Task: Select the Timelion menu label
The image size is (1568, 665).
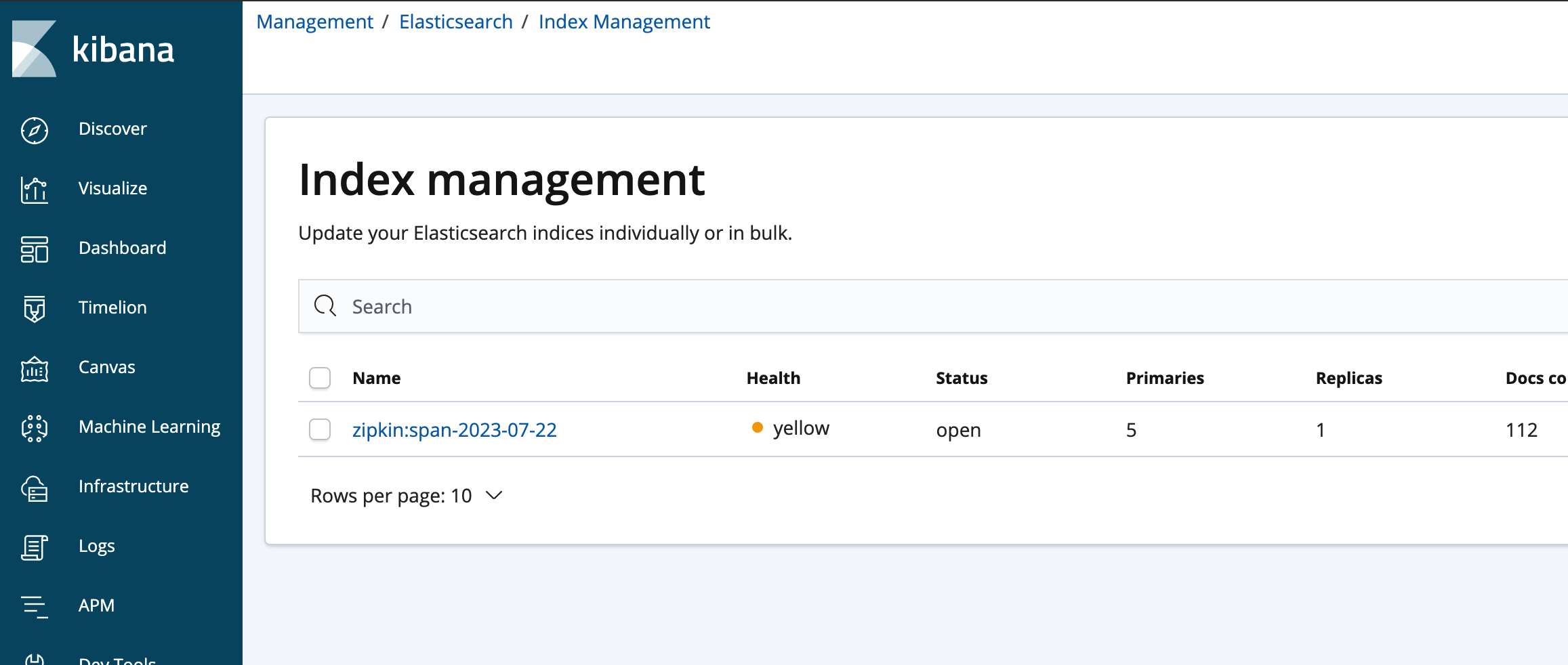Action: (112, 307)
